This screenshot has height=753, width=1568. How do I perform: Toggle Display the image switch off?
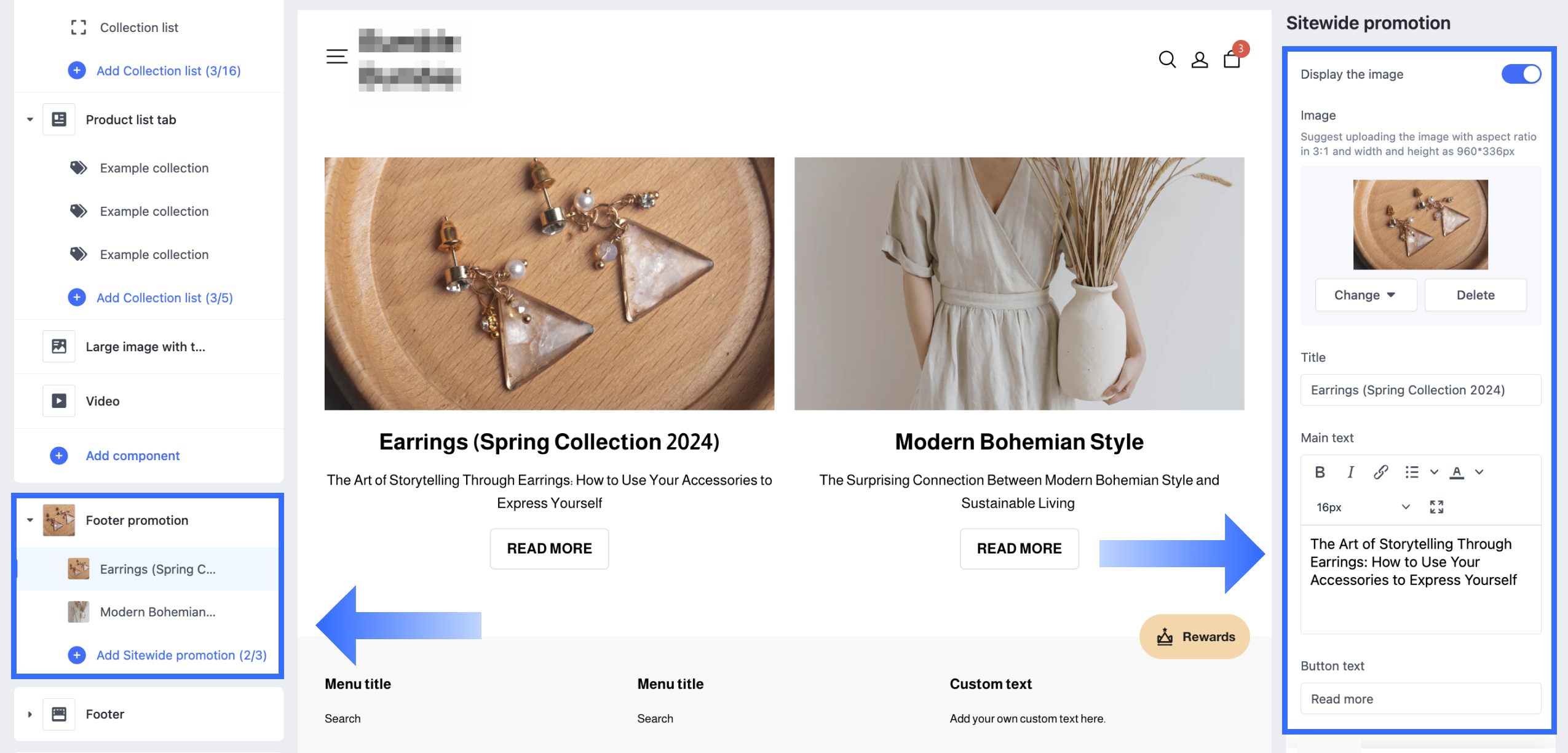coord(1521,74)
